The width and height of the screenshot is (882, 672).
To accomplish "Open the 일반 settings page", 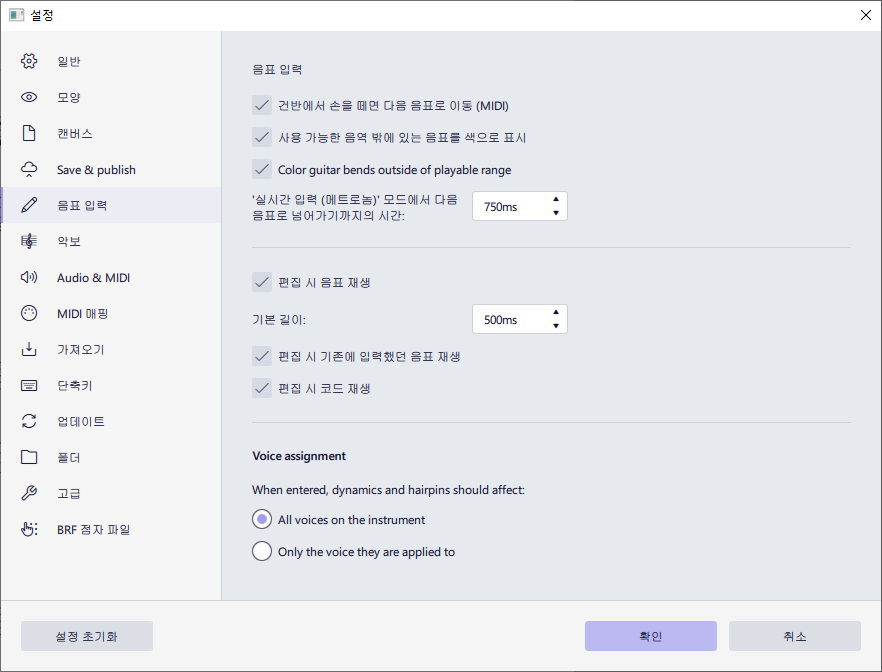I will coord(111,61).
